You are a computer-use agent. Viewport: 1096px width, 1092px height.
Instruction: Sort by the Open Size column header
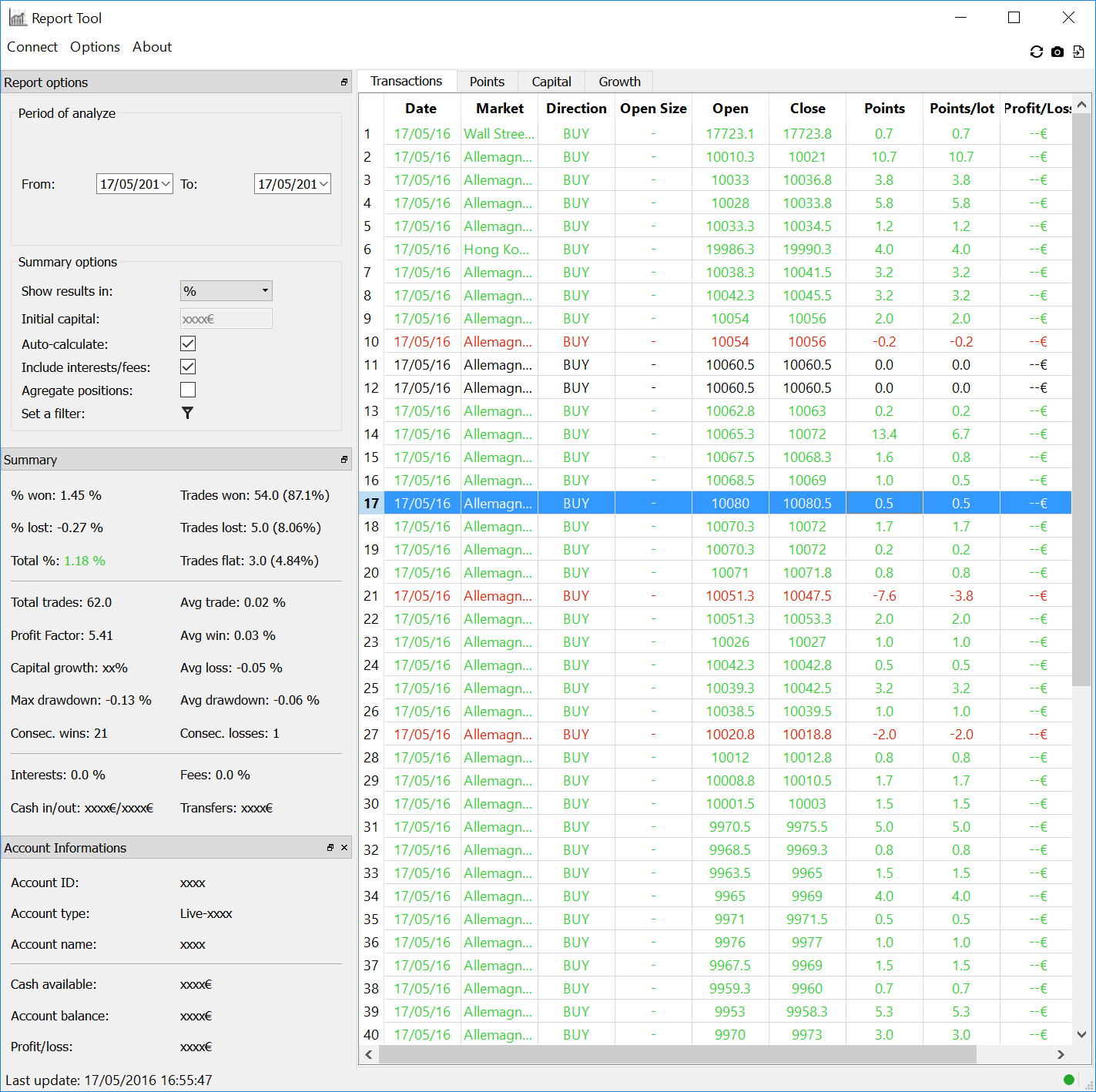653,109
